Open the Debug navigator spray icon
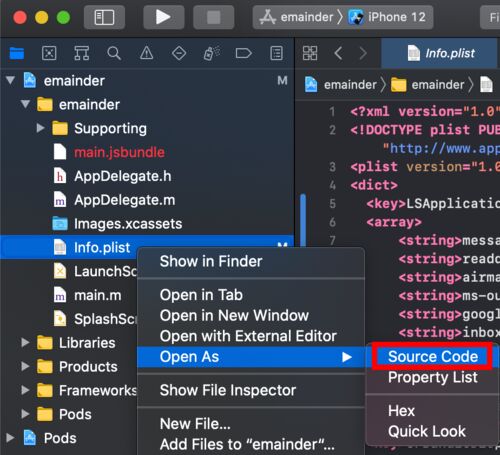Image resolution: width=500 pixels, height=455 pixels. (x=212, y=53)
